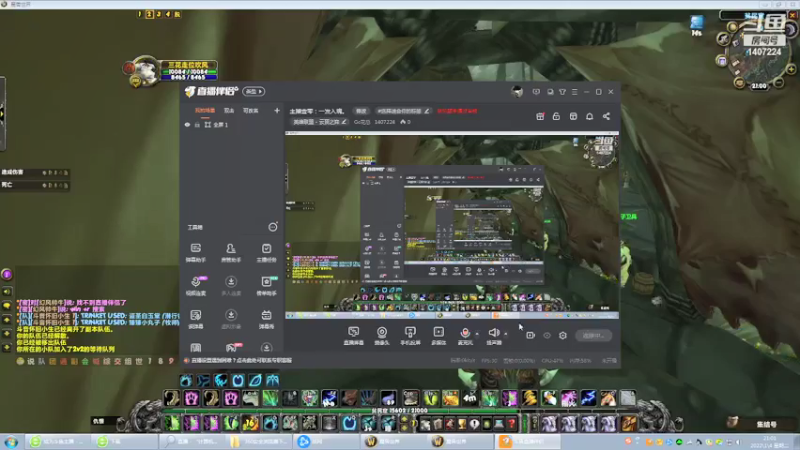Viewport: 800px width, 450px height.
Task: Open the mode pill dropdown beside the logo
Action: (x=254, y=92)
